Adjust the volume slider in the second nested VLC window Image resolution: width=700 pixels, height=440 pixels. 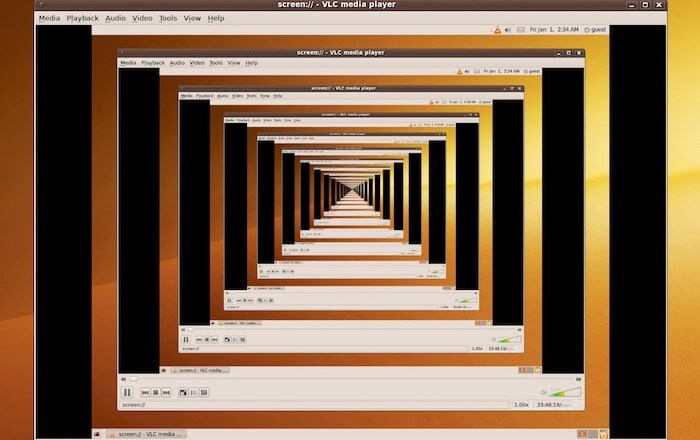(x=509, y=340)
